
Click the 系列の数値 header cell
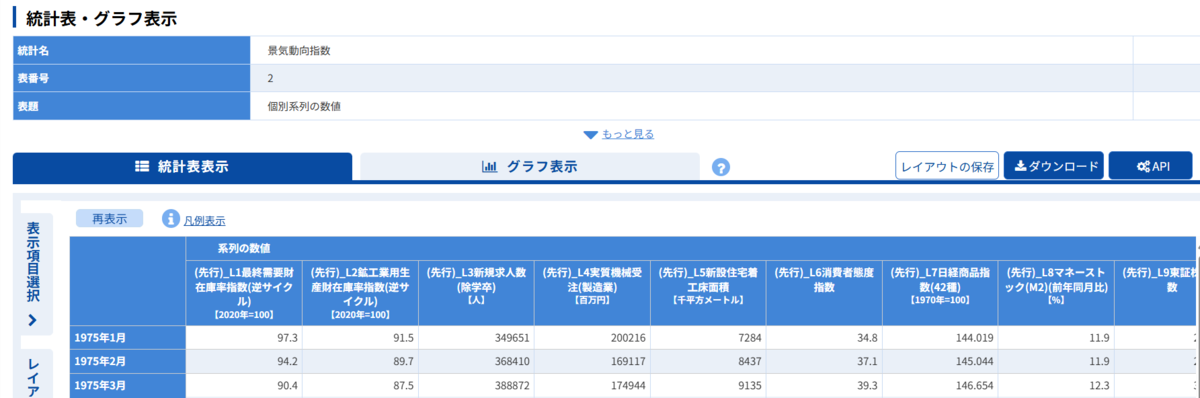pos(691,247)
